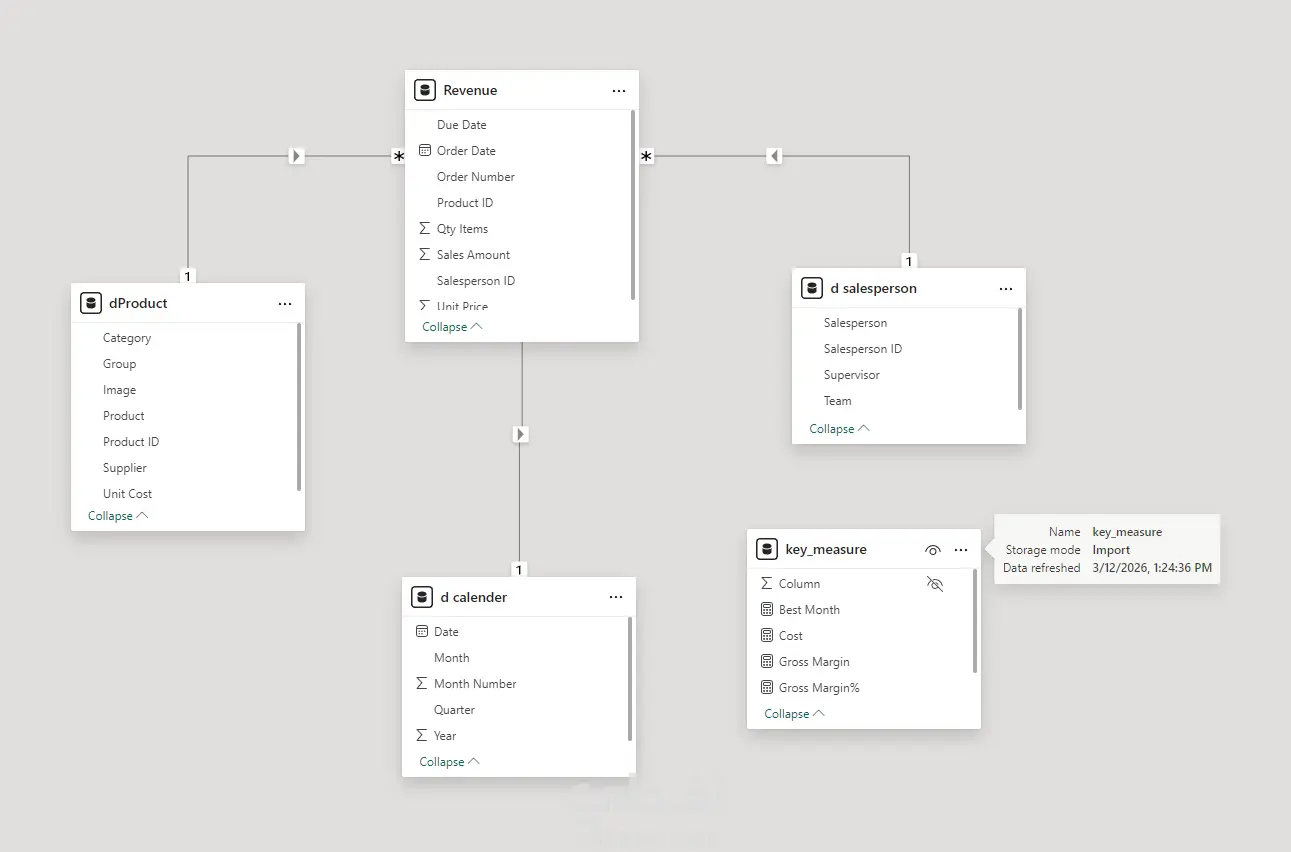Toggle visibility eye on key_measure table header
The height and width of the screenshot is (852, 1291).
(x=933, y=550)
